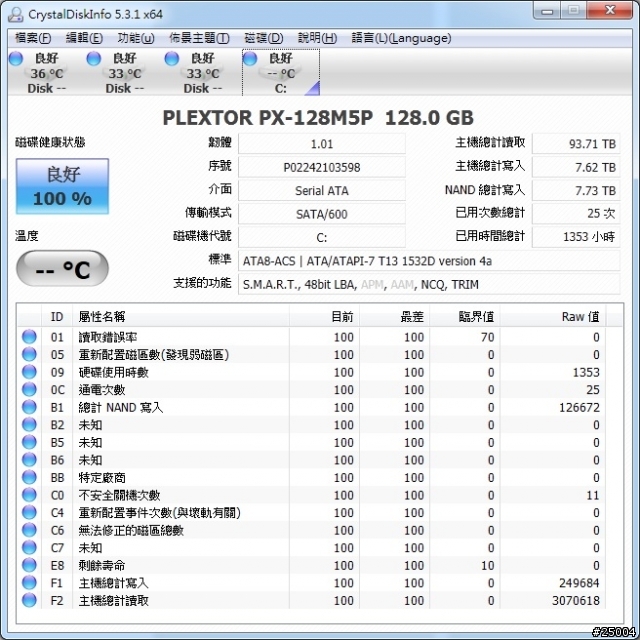The width and height of the screenshot is (640, 640).
Task: Click NAND 總計寫入 value 7.73 TB
Action: click(x=576, y=191)
